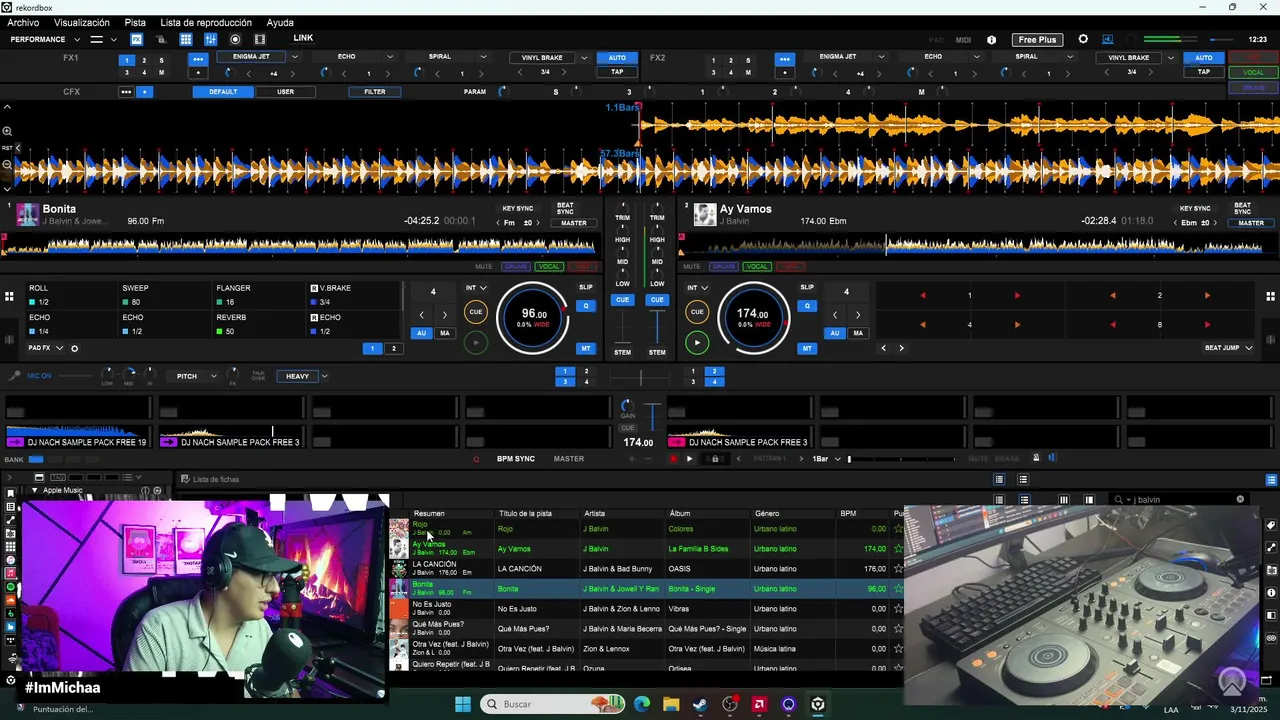Open BEAT JUMP pad mode dropdown
This screenshot has width=1280, height=720.
point(1229,348)
